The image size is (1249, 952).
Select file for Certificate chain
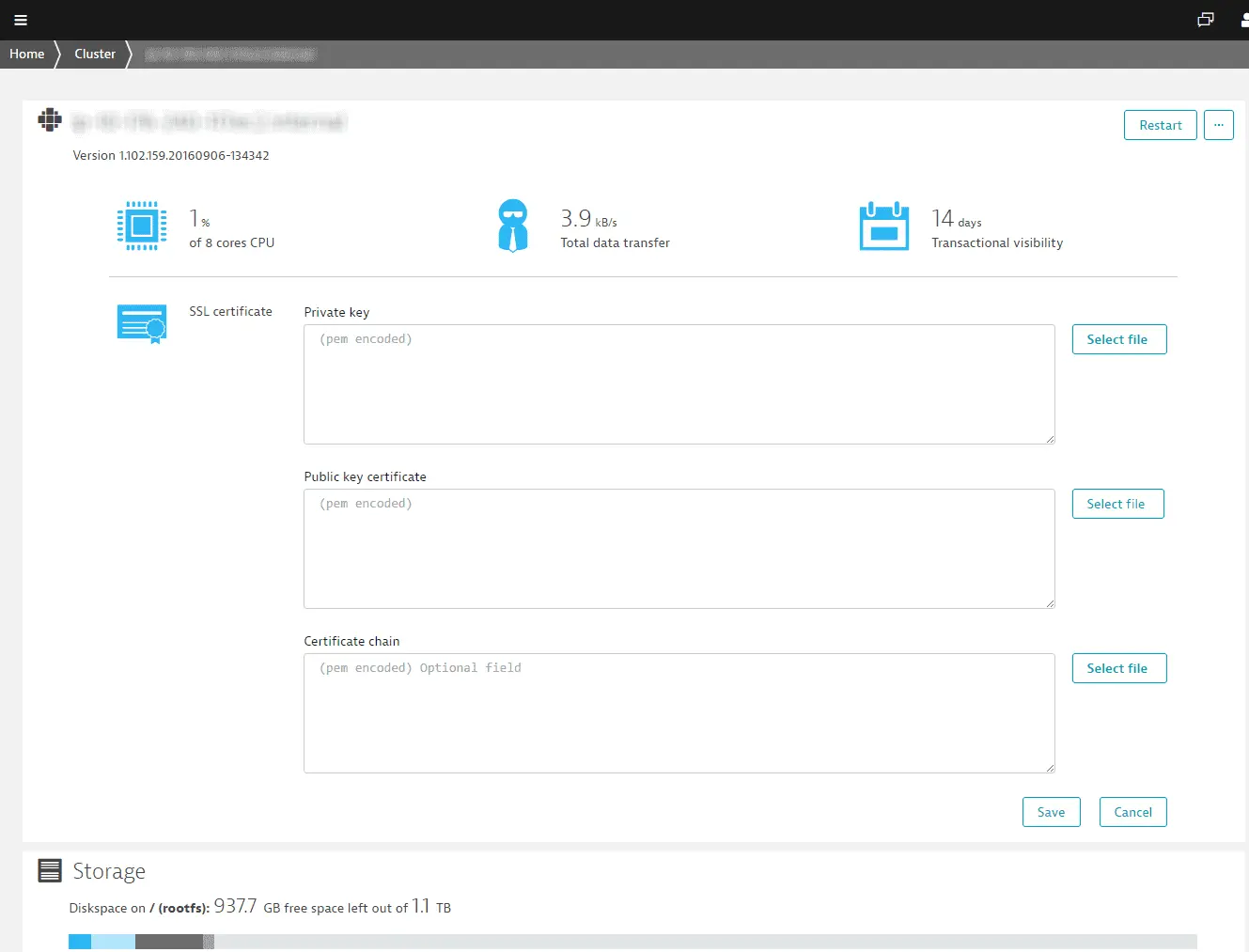(x=1118, y=668)
